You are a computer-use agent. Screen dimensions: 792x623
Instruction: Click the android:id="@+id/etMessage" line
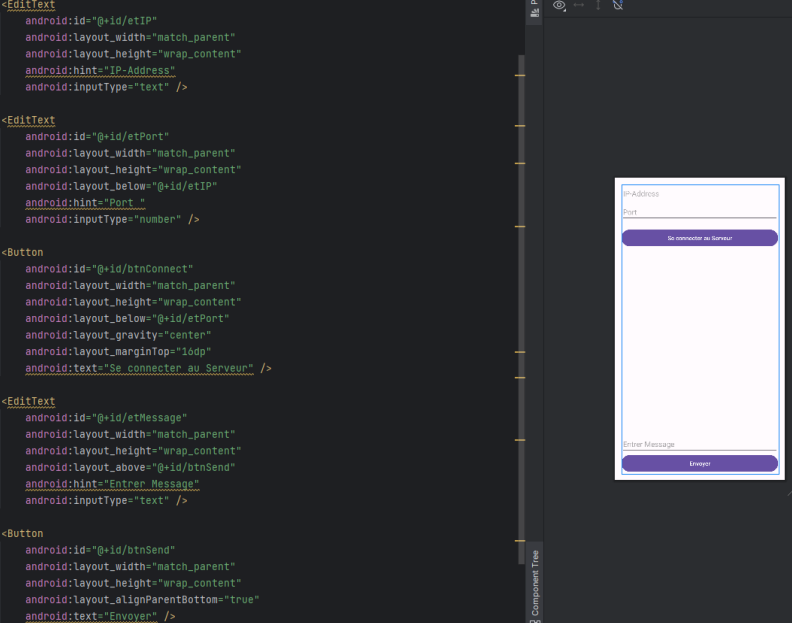coord(106,418)
